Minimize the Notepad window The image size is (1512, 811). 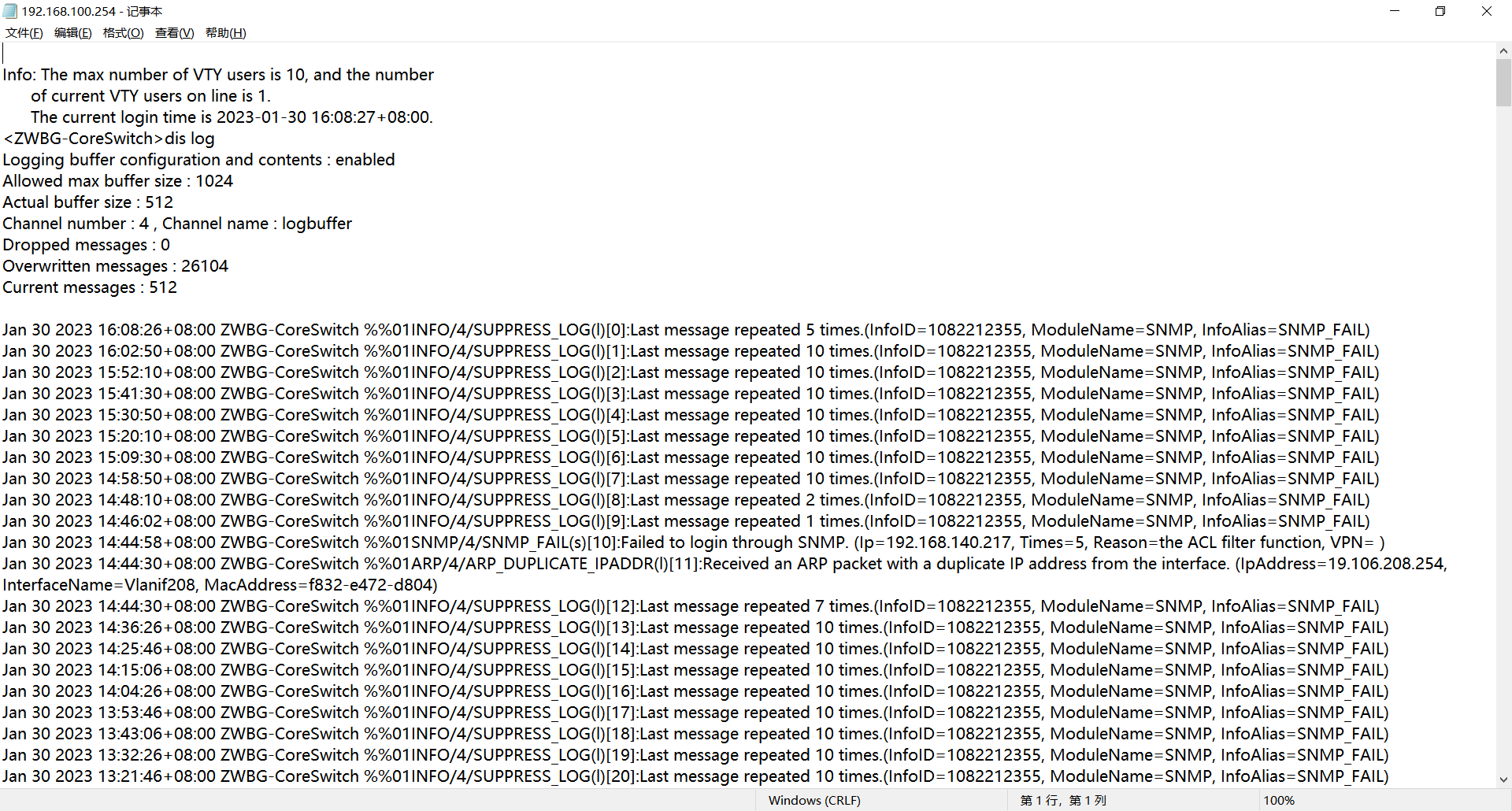click(x=1395, y=11)
